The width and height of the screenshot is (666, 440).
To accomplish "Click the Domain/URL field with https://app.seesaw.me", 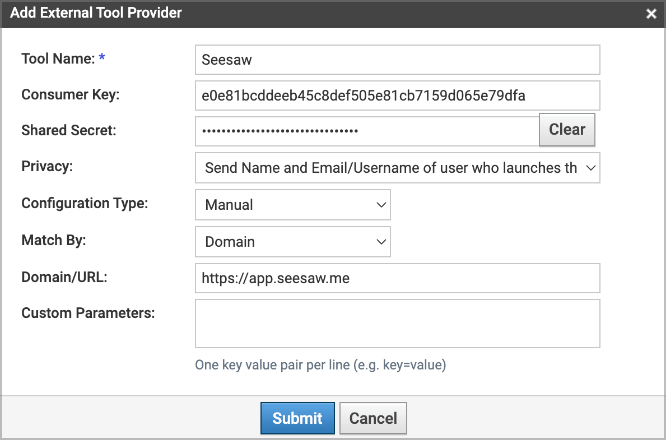I will pyautogui.click(x=397, y=278).
